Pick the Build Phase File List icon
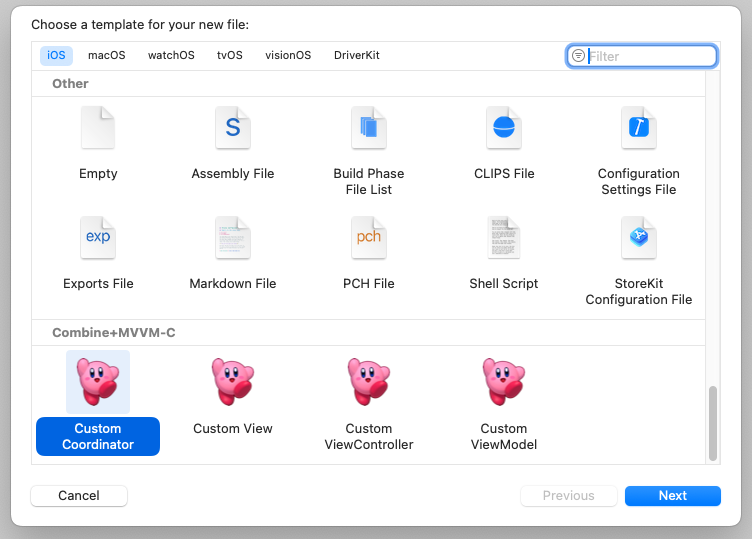Screen dimensions: 752x539 (x=368, y=128)
